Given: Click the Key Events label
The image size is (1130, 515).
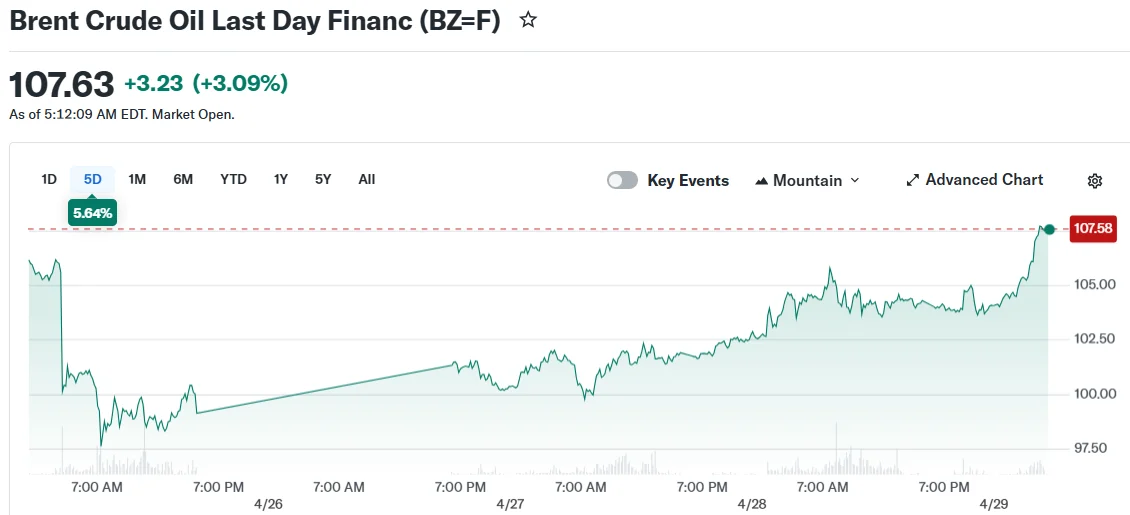Looking at the screenshot, I should pos(688,181).
